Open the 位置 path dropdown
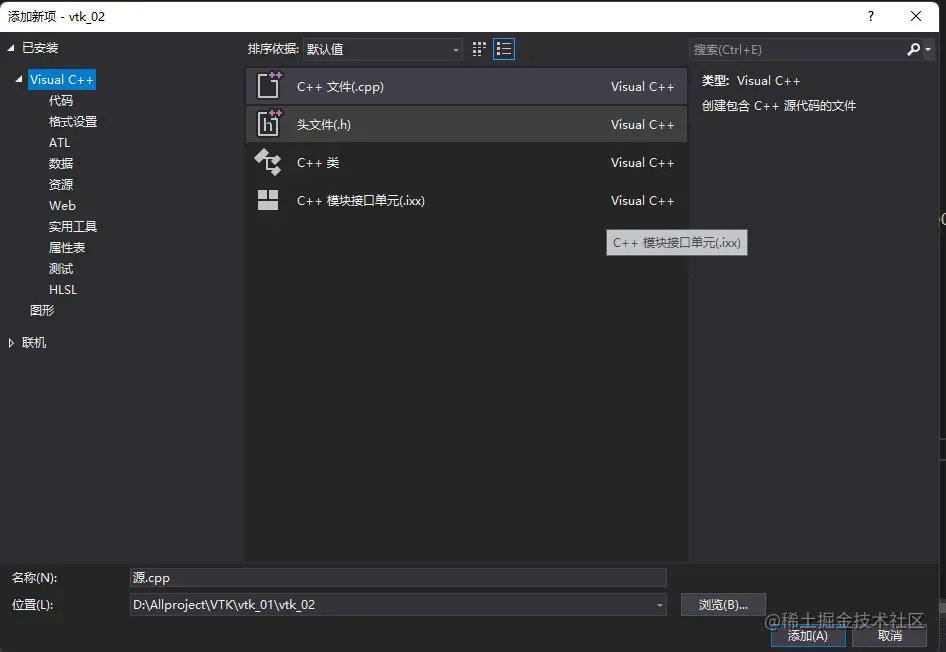946x652 pixels. [659, 605]
